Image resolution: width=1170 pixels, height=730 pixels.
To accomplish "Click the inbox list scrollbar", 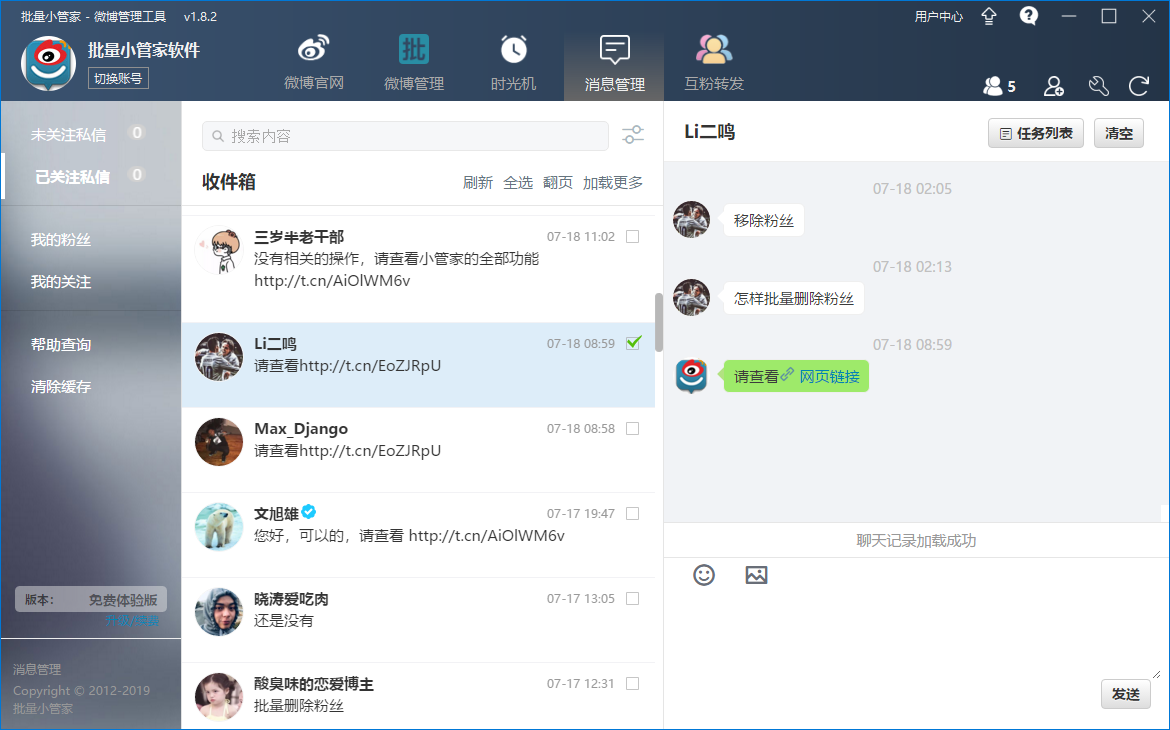I will [658, 322].
